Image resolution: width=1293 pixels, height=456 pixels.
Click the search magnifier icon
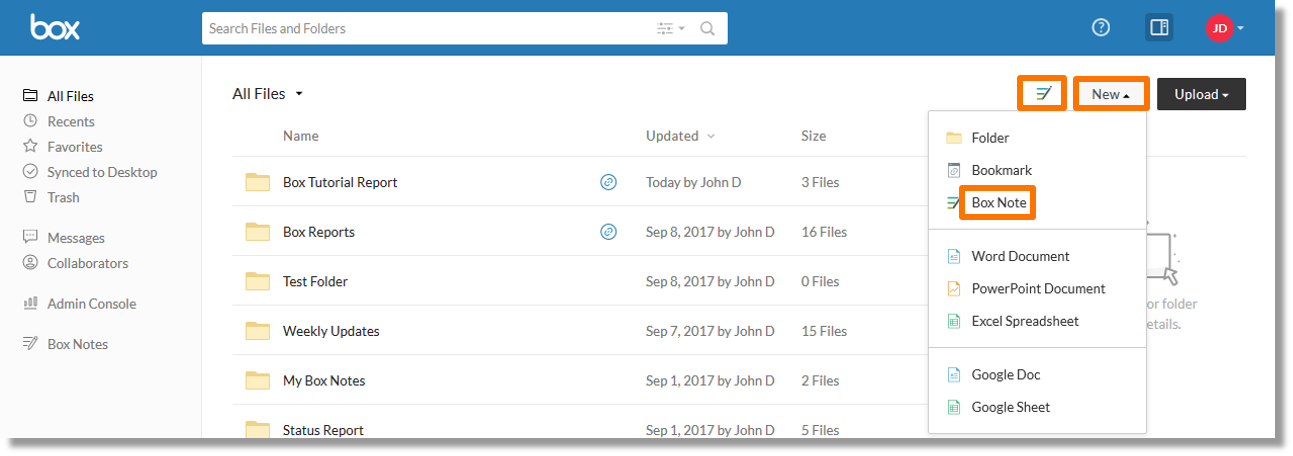pyautogui.click(x=708, y=29)
